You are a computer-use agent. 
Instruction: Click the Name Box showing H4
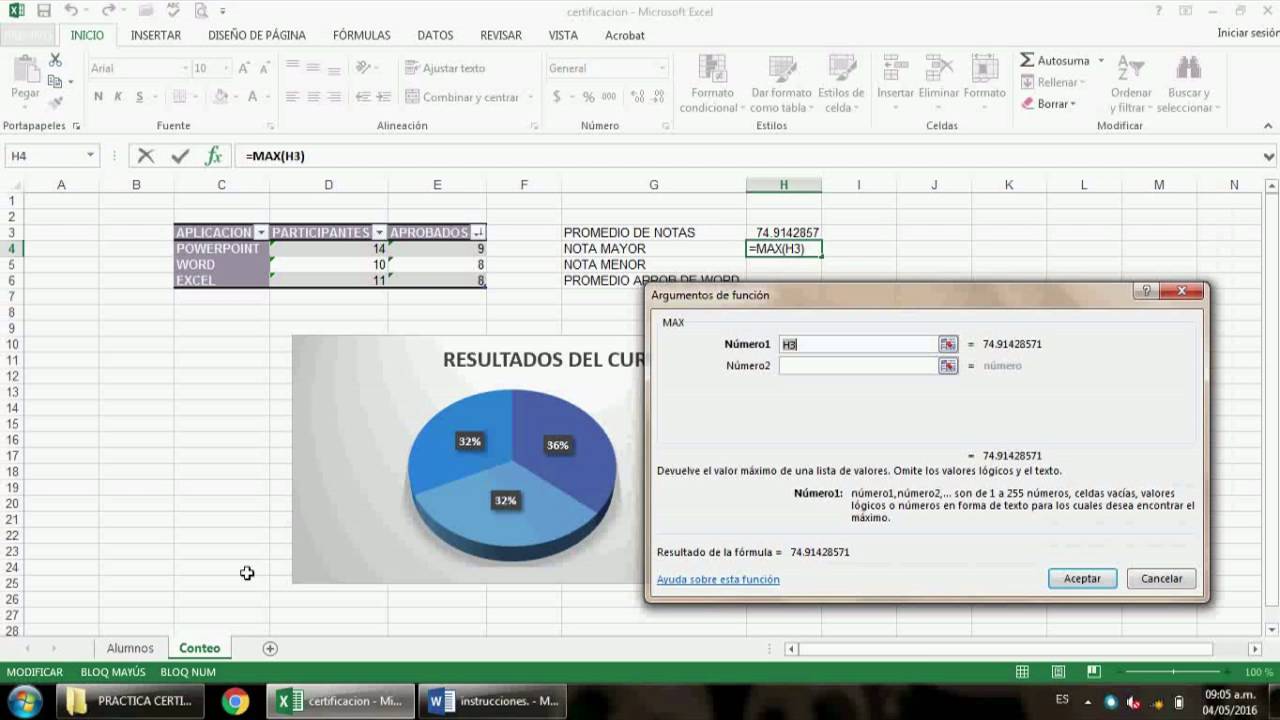point(45,156)
